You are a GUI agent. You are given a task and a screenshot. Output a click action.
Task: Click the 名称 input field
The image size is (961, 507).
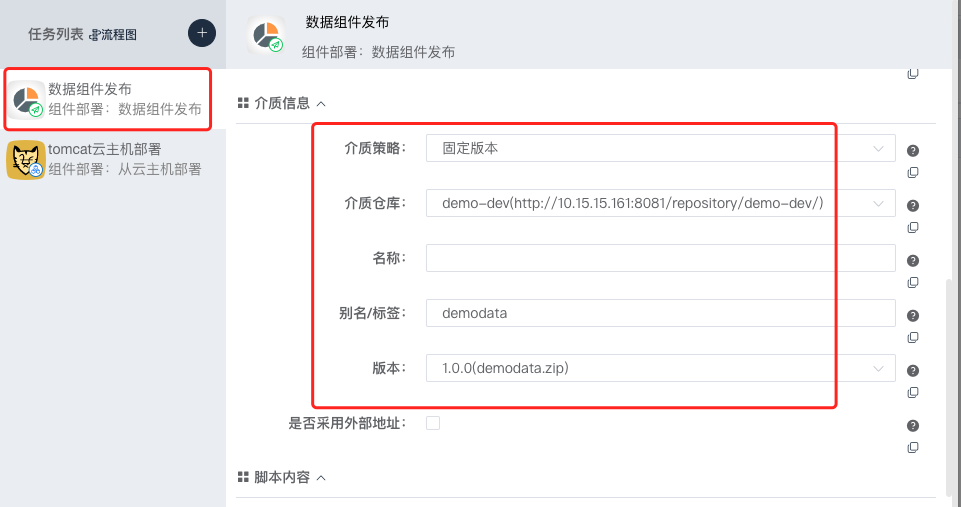click(x=660, y=258)
